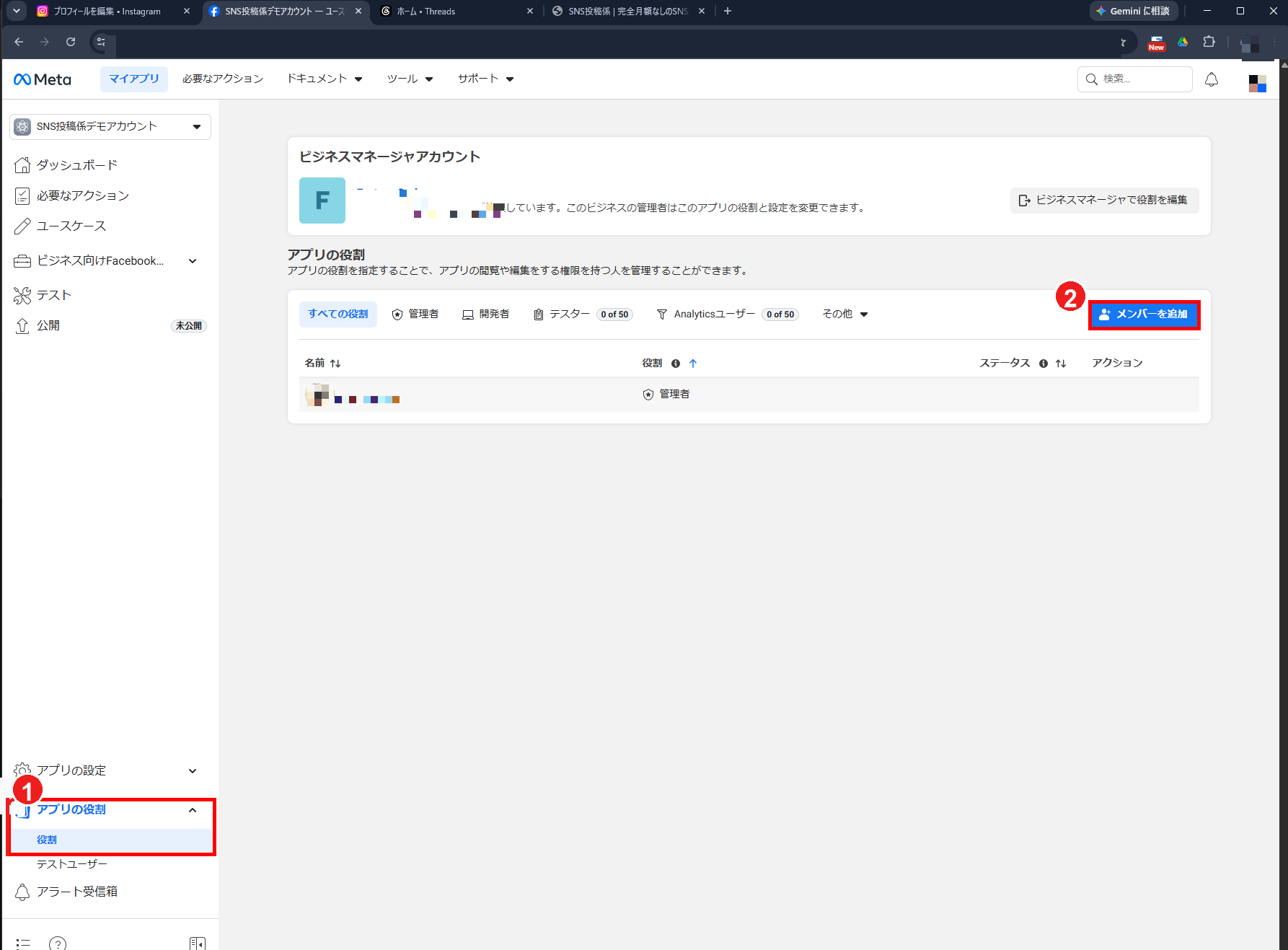Click the business account F thumbnail
1288x950 pixels.
[x=322, y=201]
